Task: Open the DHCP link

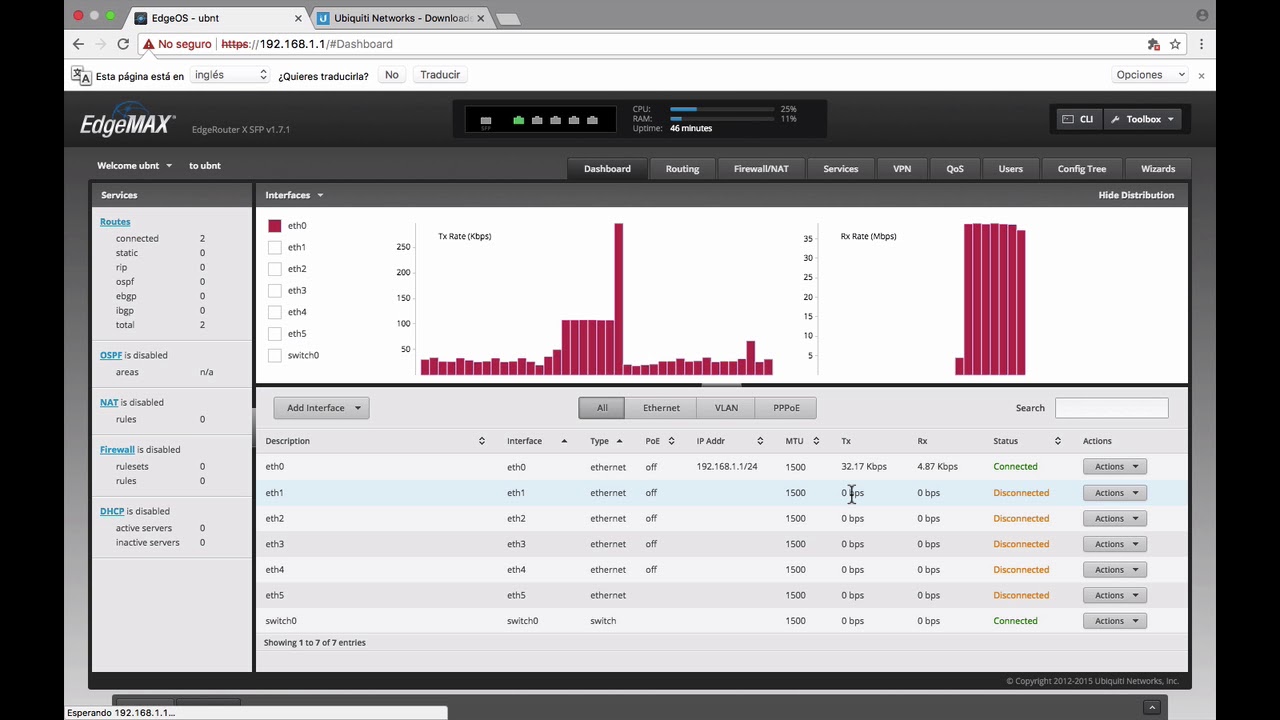Action: point(112,511)
